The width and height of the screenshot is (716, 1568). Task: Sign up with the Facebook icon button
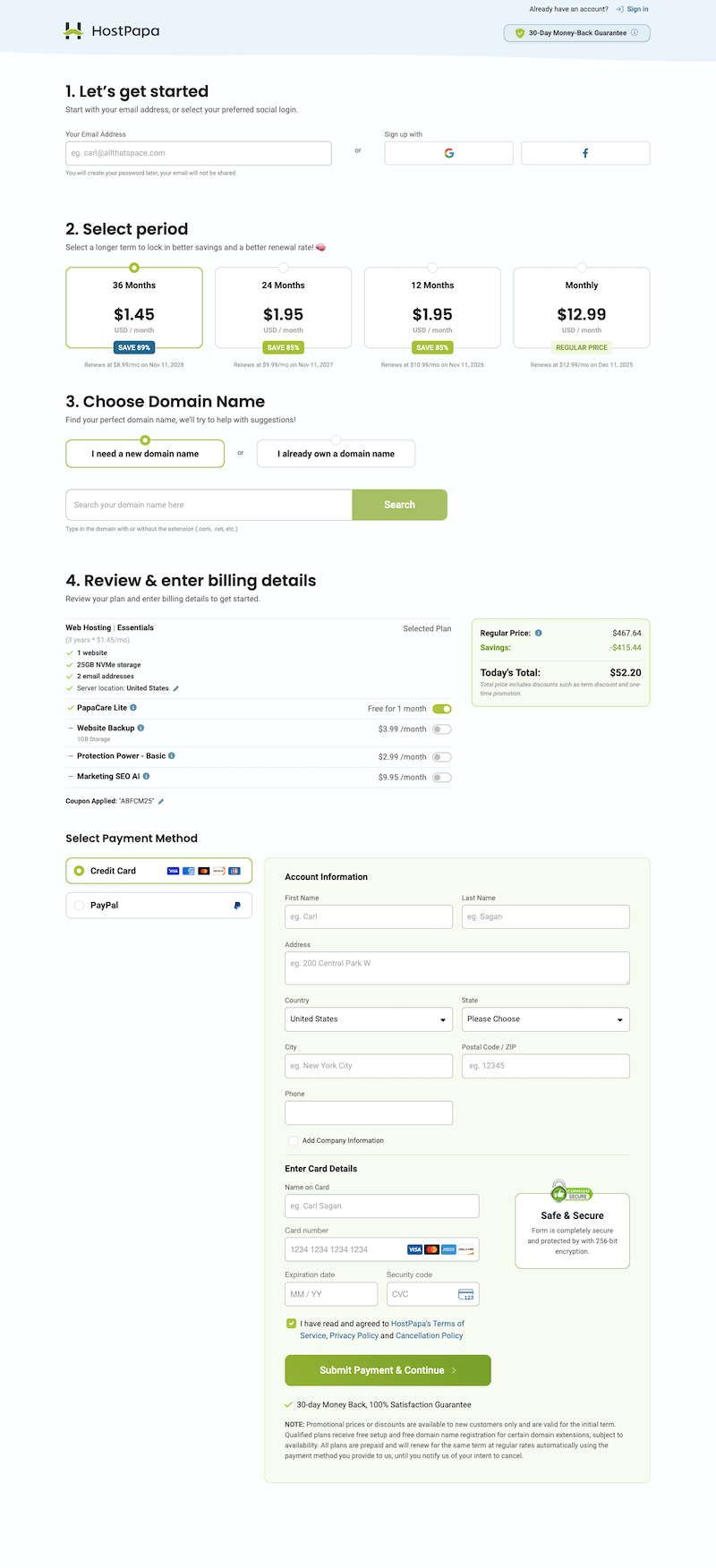click(585, 153)
